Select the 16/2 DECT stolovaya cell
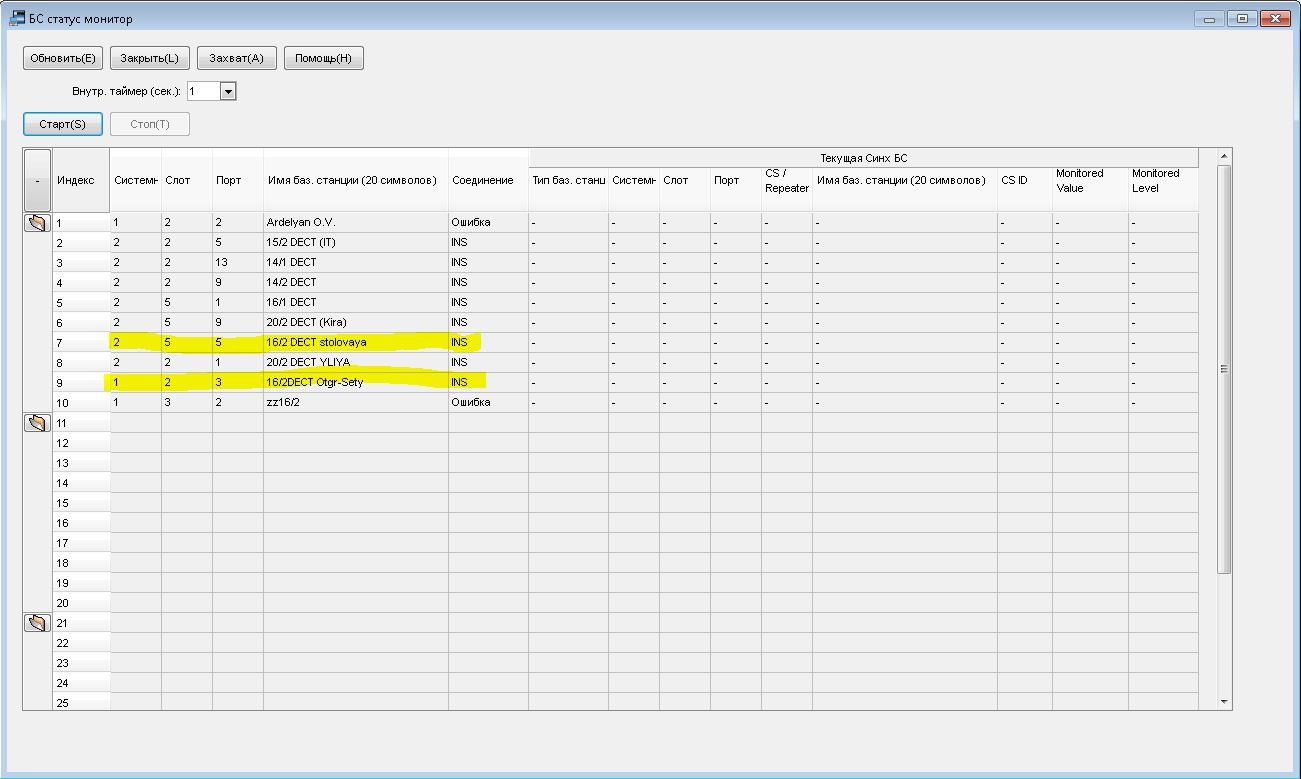1301x779 pixels. pyautogui.click(x=356, y=342)
